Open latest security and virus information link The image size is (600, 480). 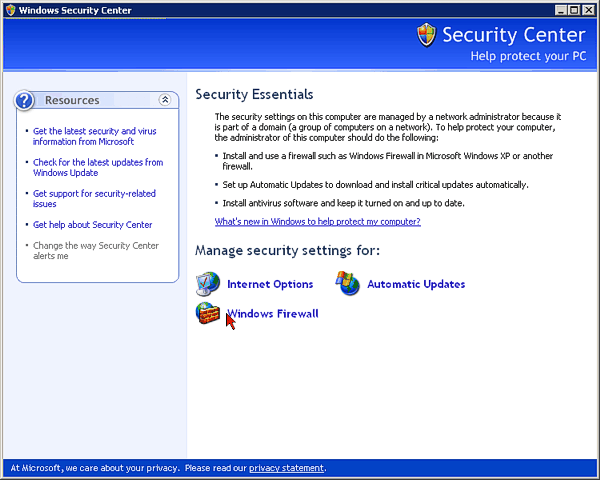point(95,136)
